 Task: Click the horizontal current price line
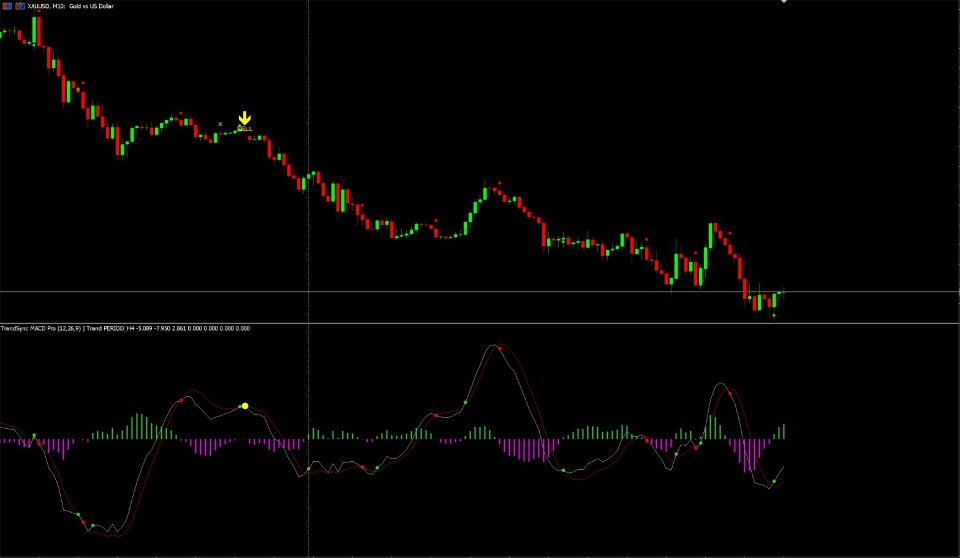coord(480,292)
